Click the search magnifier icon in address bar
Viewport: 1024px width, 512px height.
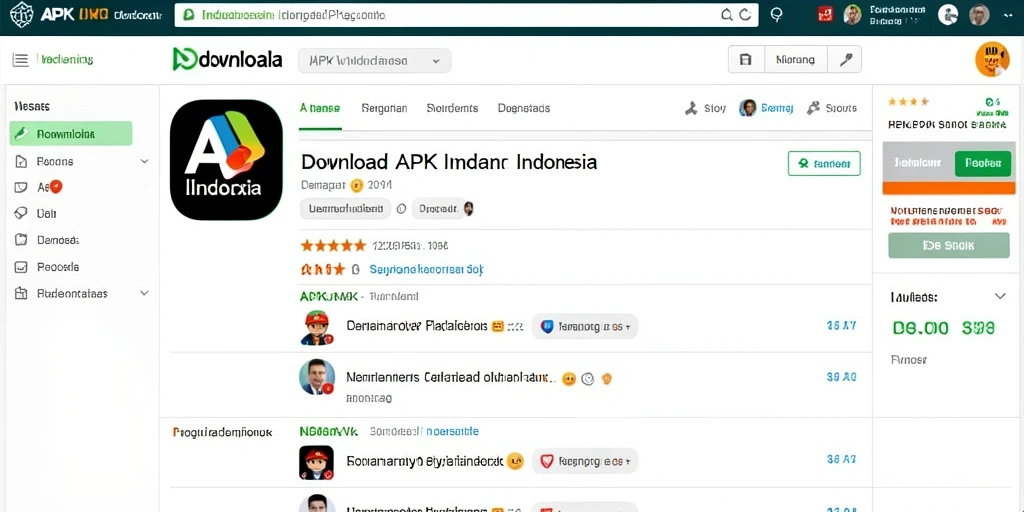click(727, 15)
